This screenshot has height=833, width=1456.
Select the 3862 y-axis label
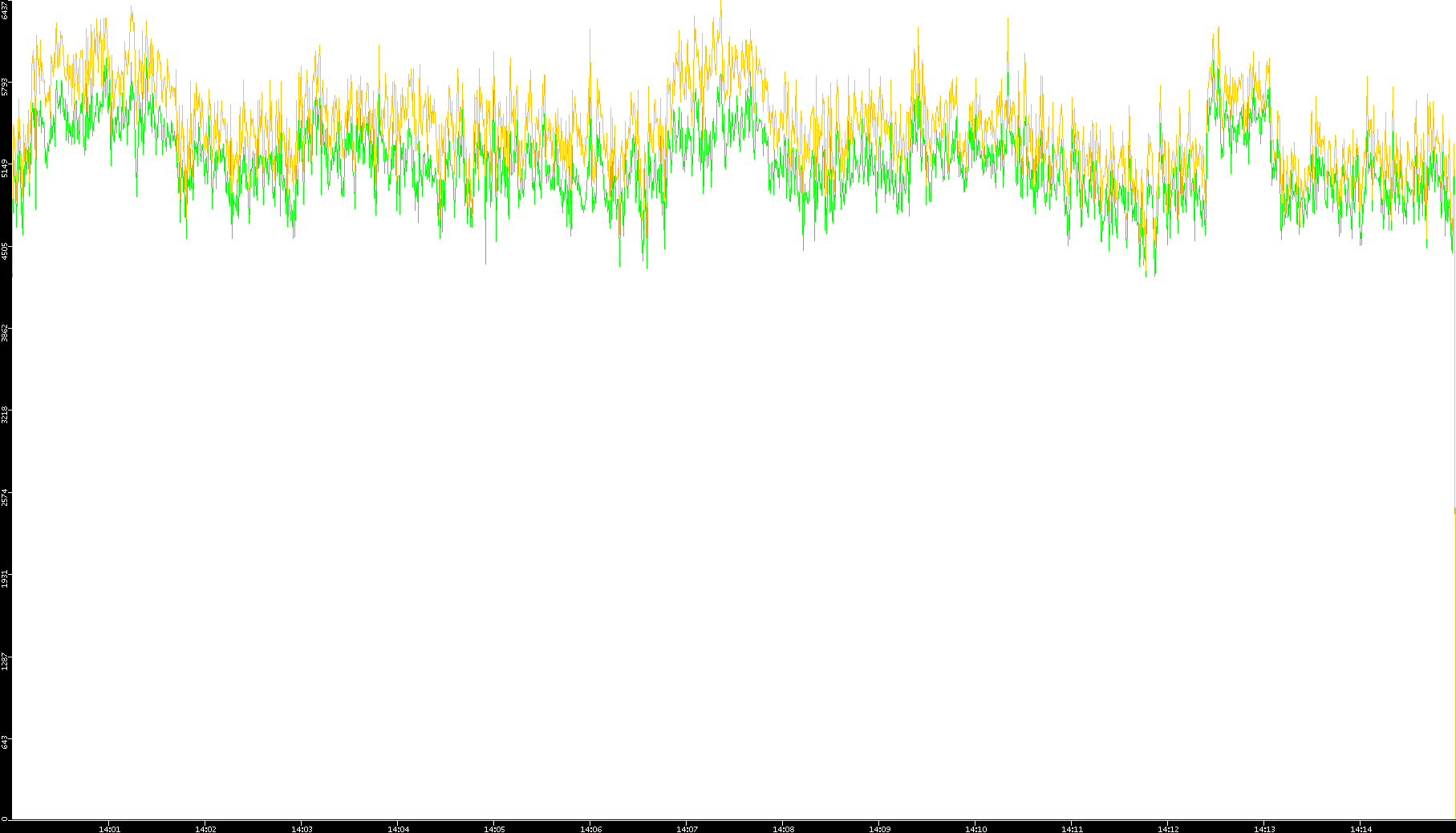5,333
